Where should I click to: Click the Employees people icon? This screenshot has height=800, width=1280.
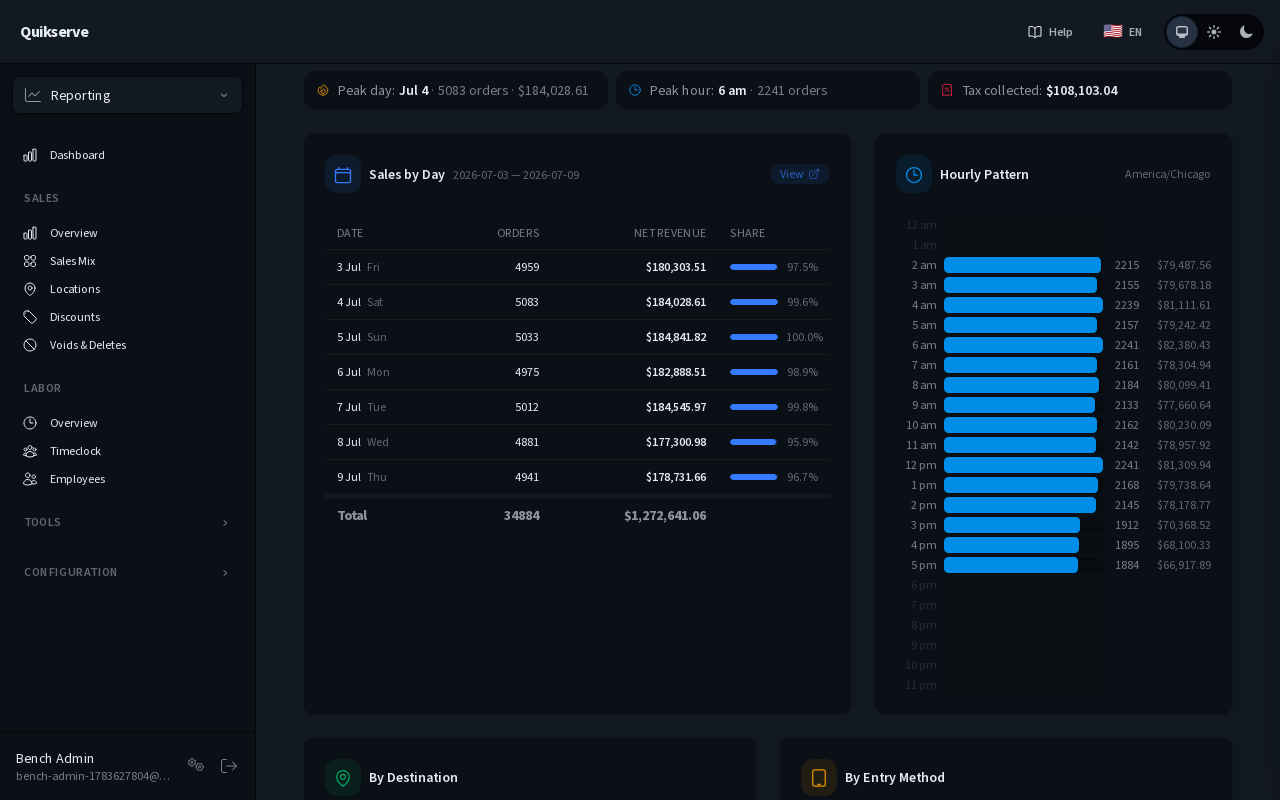pos(30,479)
